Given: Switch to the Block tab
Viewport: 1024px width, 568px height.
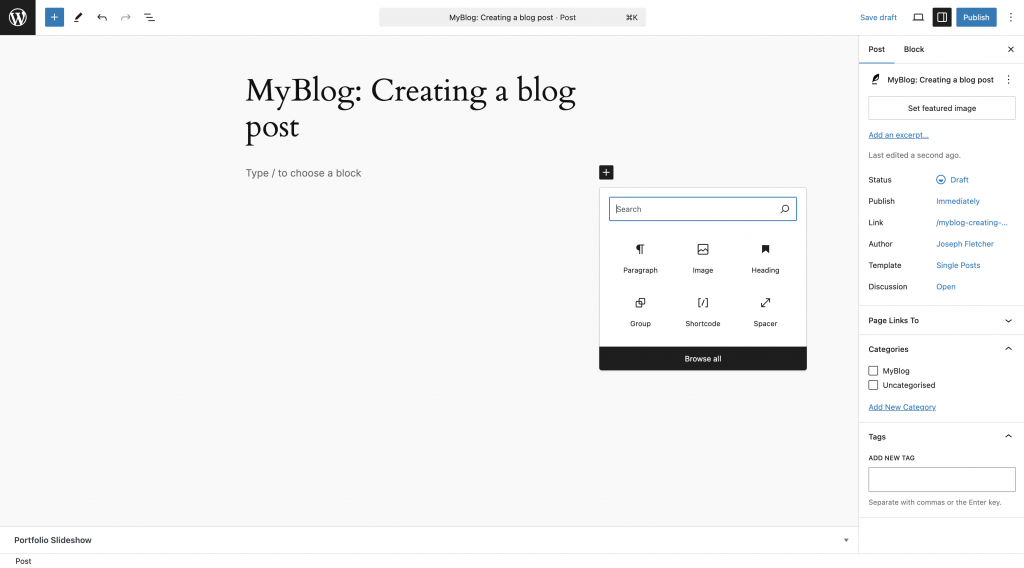Looking at the screenshot, I should click(x=914, y=49).
